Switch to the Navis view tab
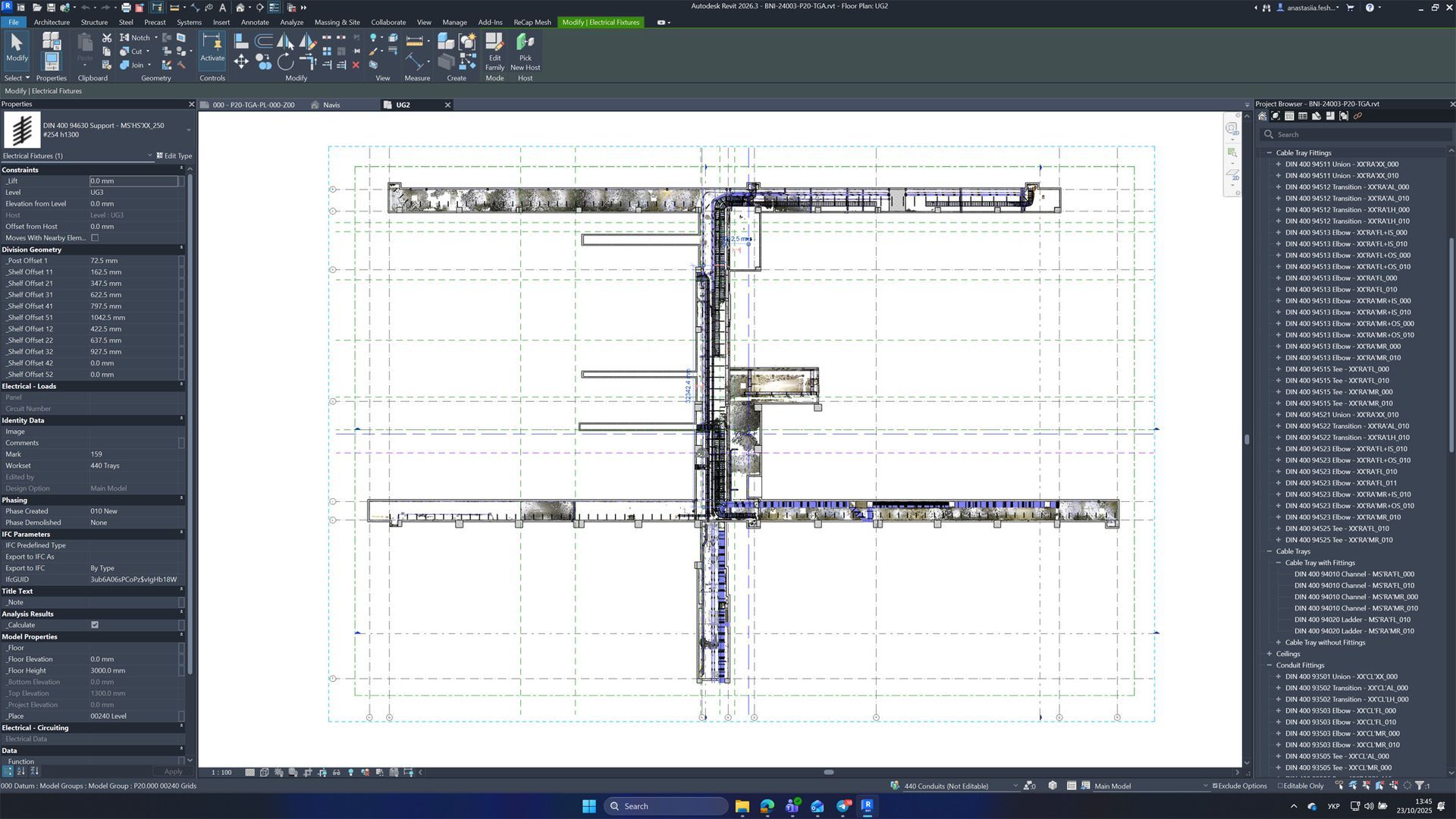The image size is (1456, 819). point(331,105)
